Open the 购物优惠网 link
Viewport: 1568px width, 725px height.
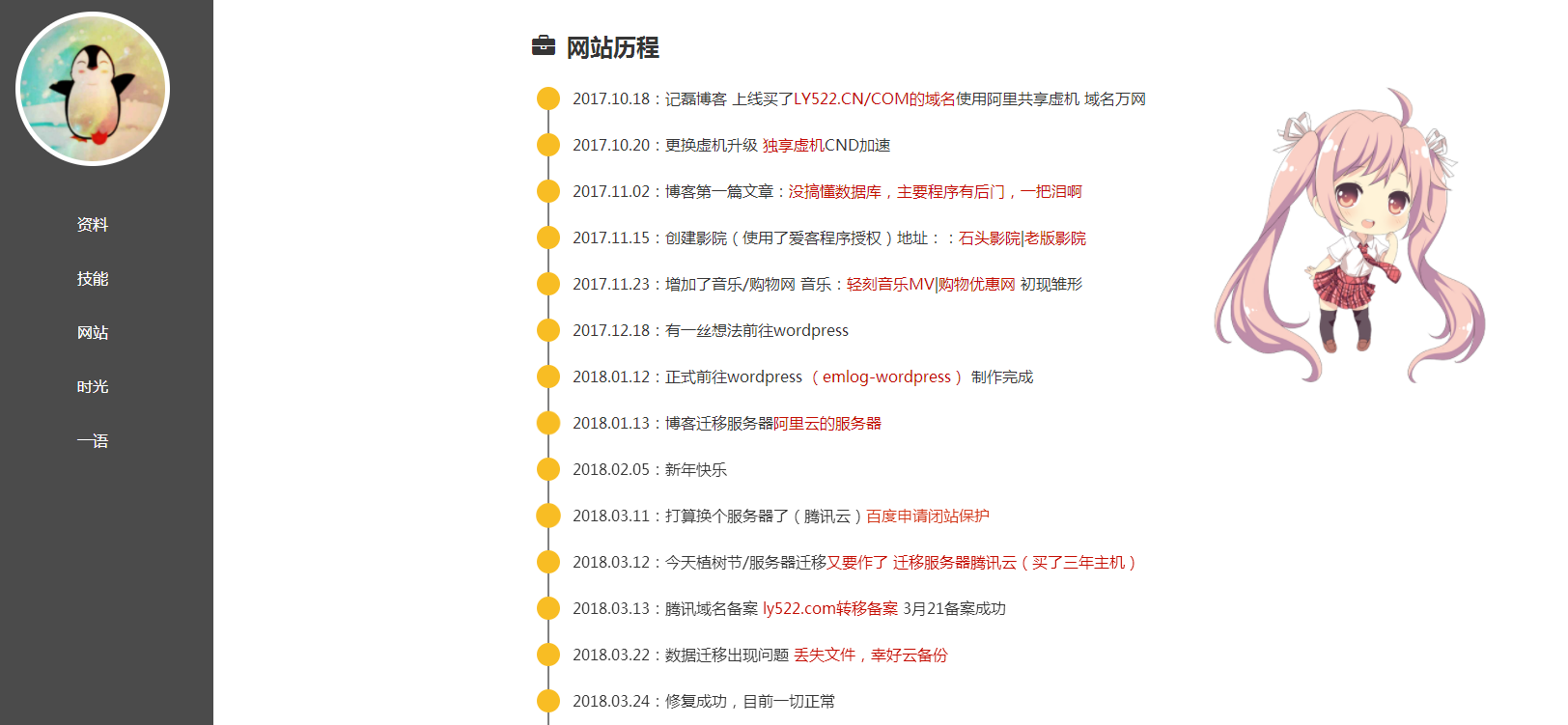(x=977, y=285)
